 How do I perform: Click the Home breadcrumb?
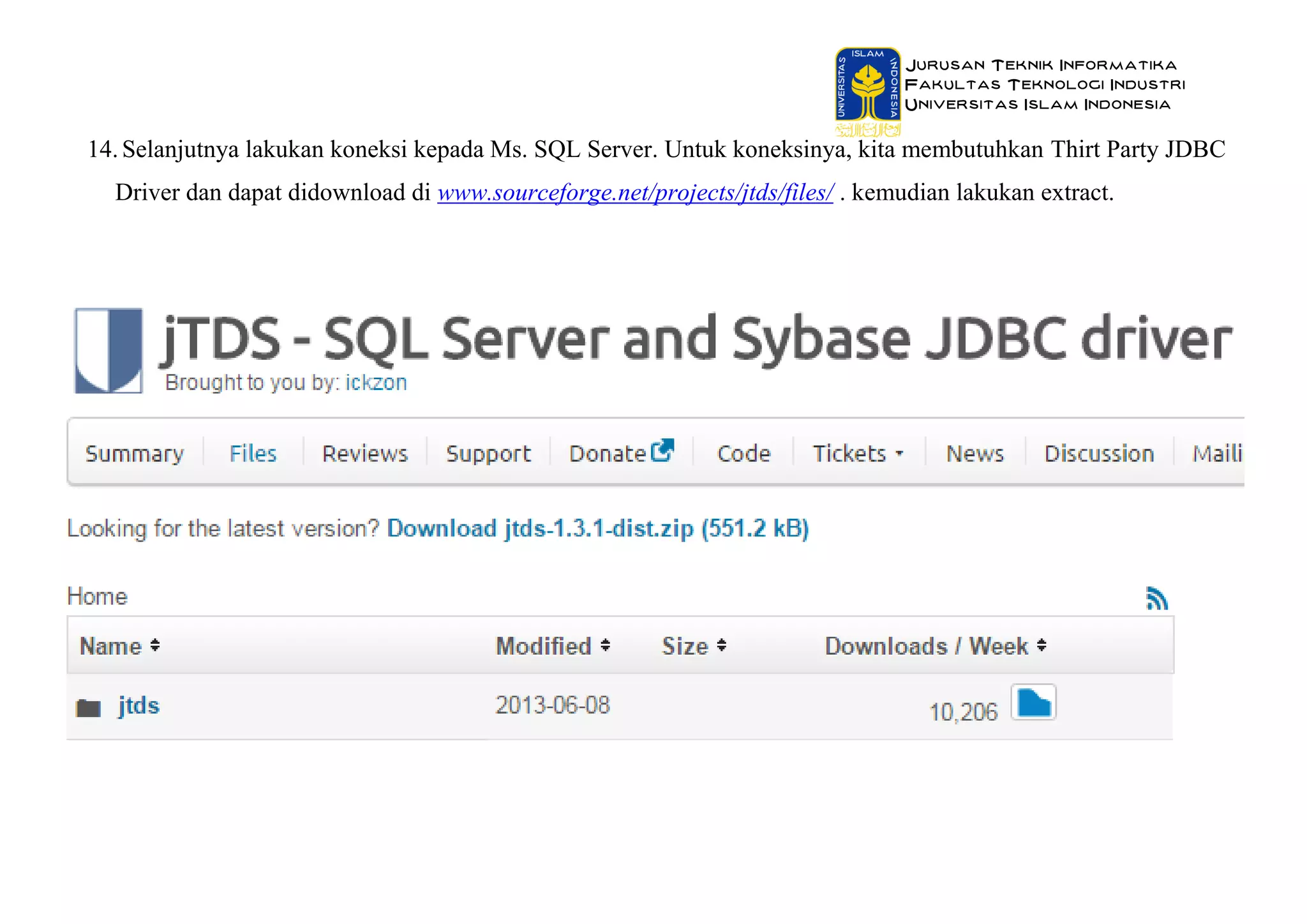97,596
